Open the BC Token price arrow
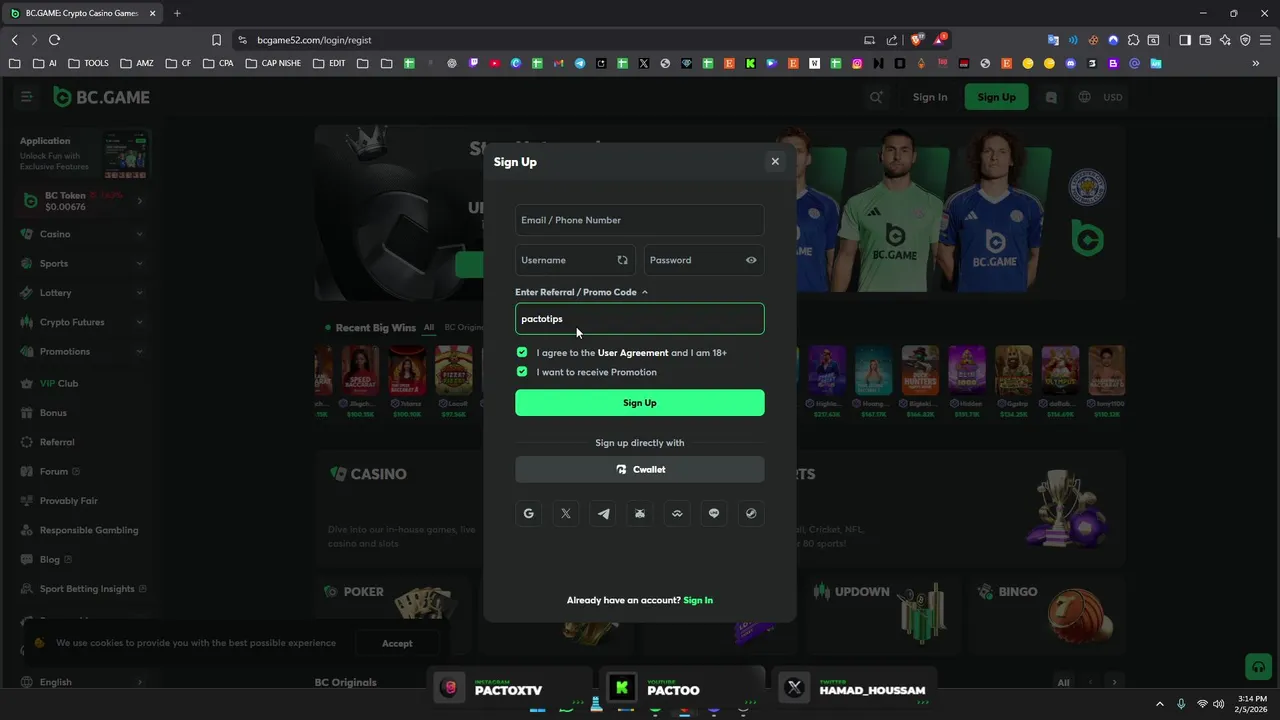The height and width of the screenshot is (720, 1280). [139, 201]
